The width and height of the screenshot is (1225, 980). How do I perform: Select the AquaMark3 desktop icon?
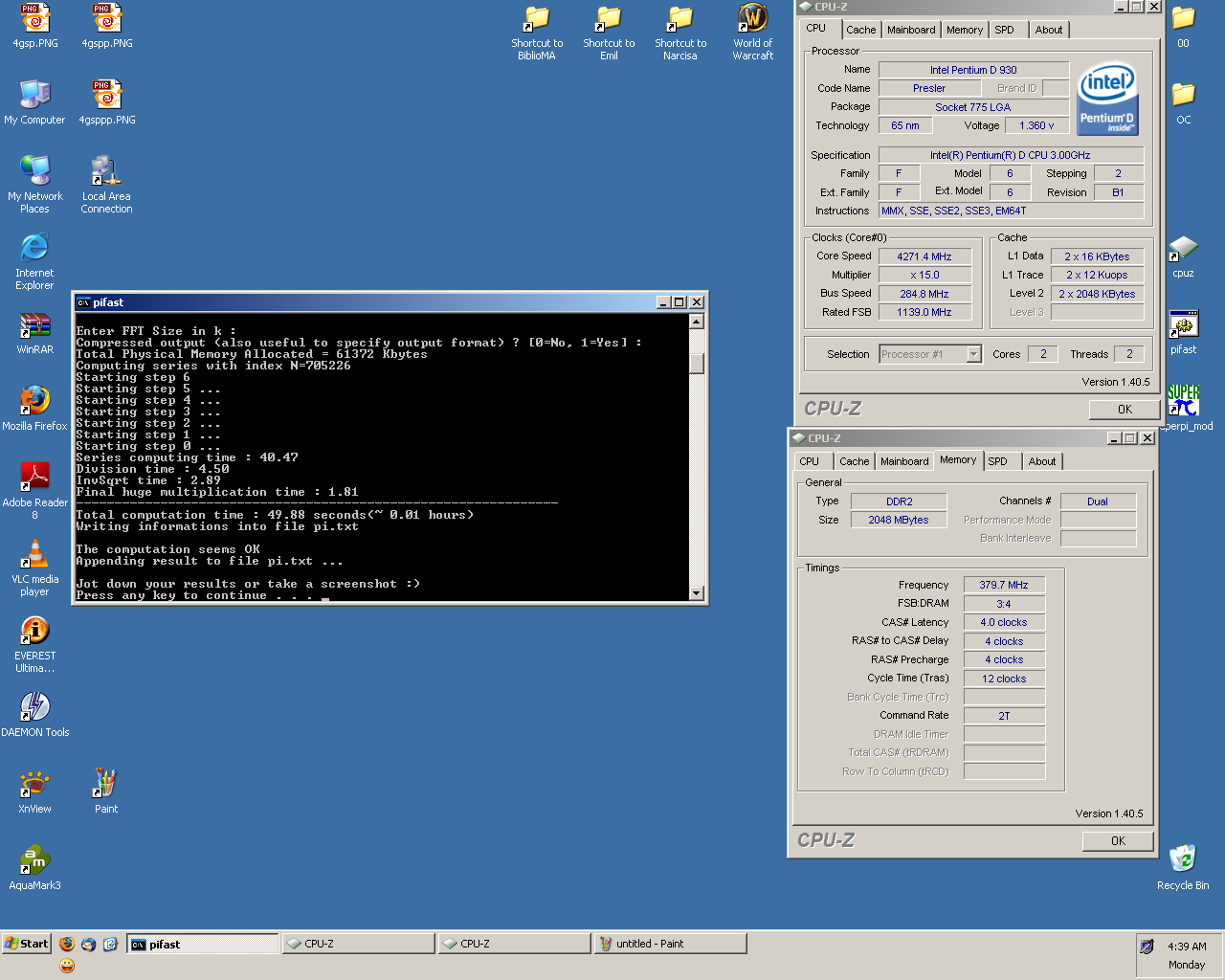pos(34,868)
